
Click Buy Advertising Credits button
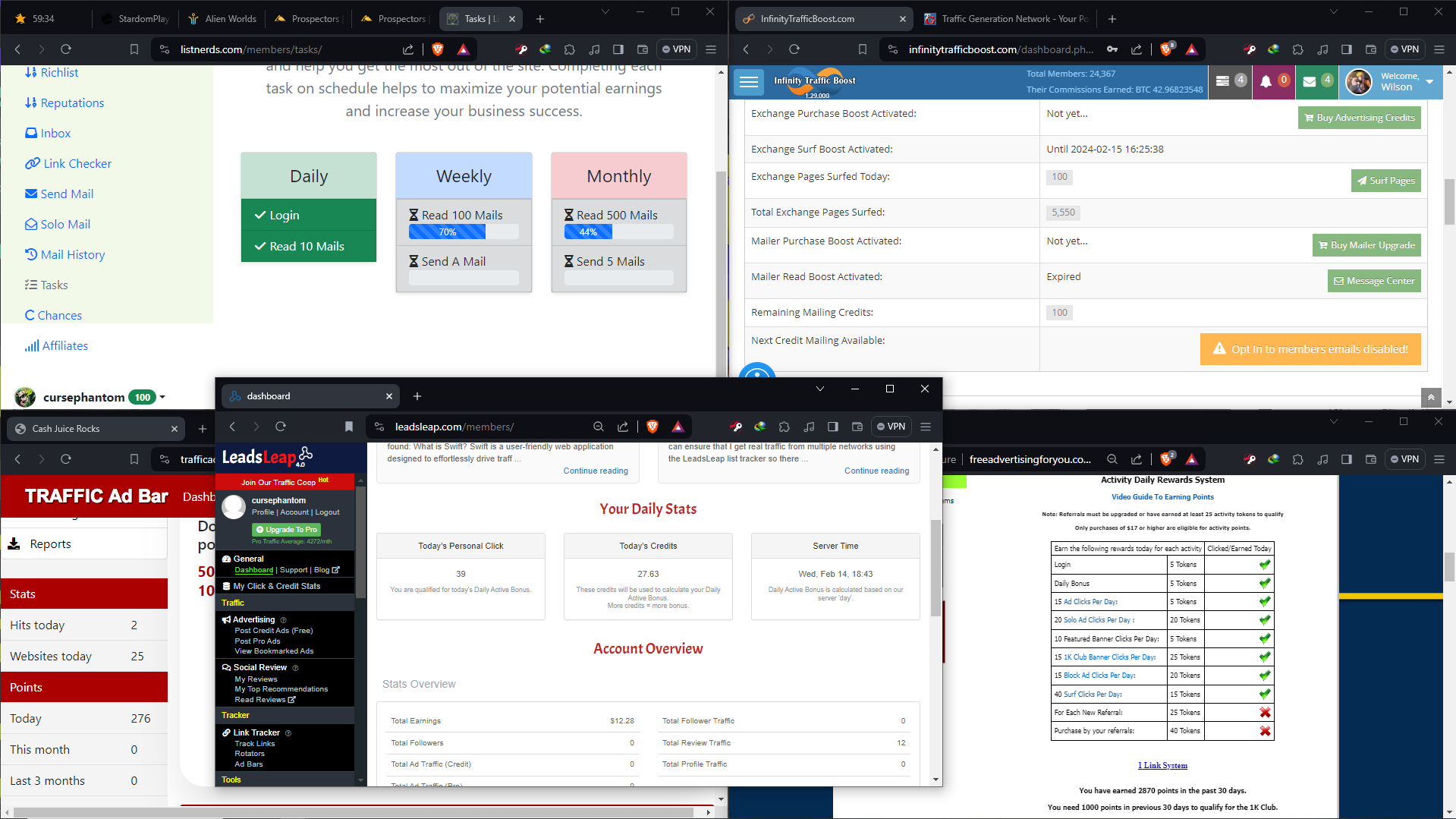click(x=1359, y=118)
